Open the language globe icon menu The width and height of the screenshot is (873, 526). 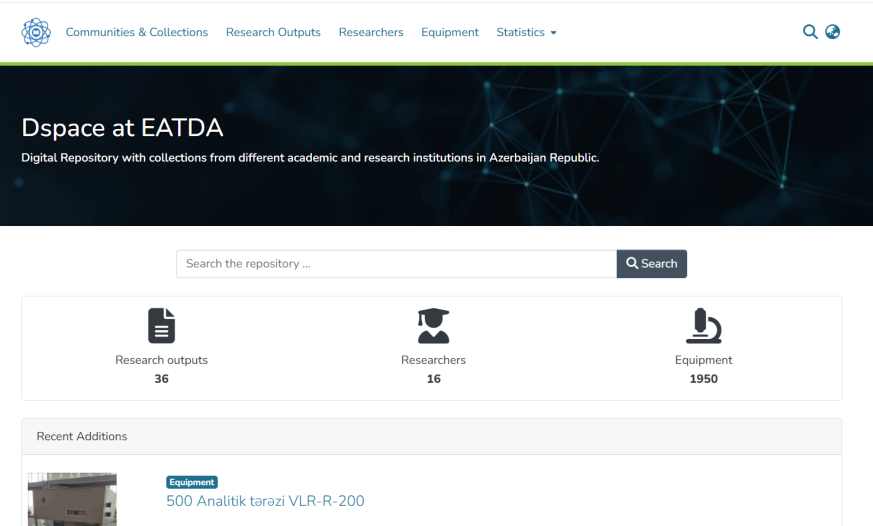click(x=832, y=32)
